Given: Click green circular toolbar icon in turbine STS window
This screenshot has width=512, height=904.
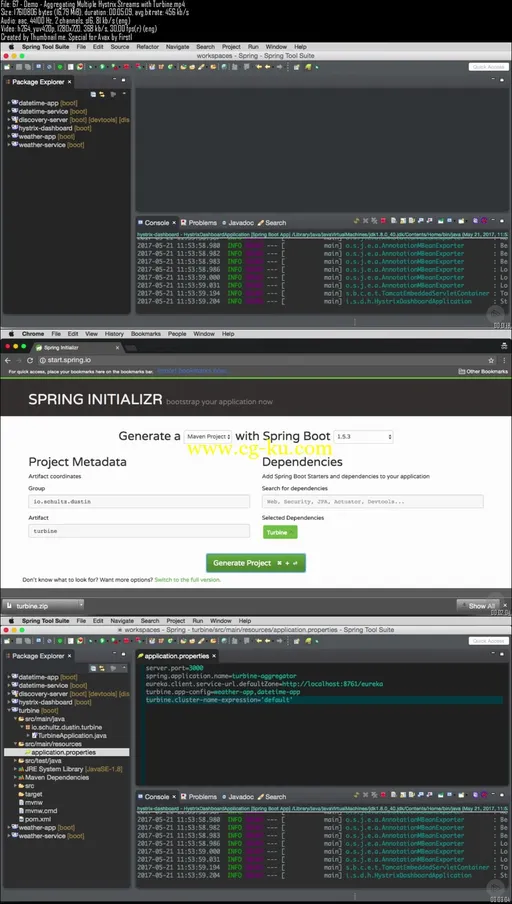Looking at the screenshot, I should 59,641.
